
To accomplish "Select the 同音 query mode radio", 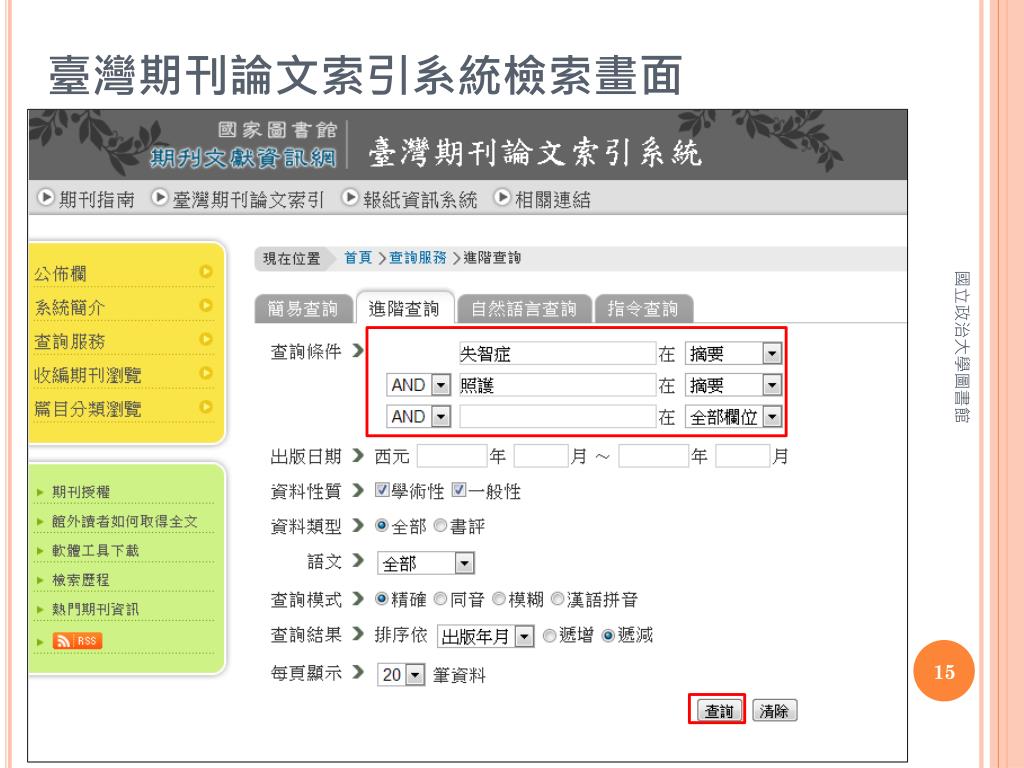I will [440, 599].
